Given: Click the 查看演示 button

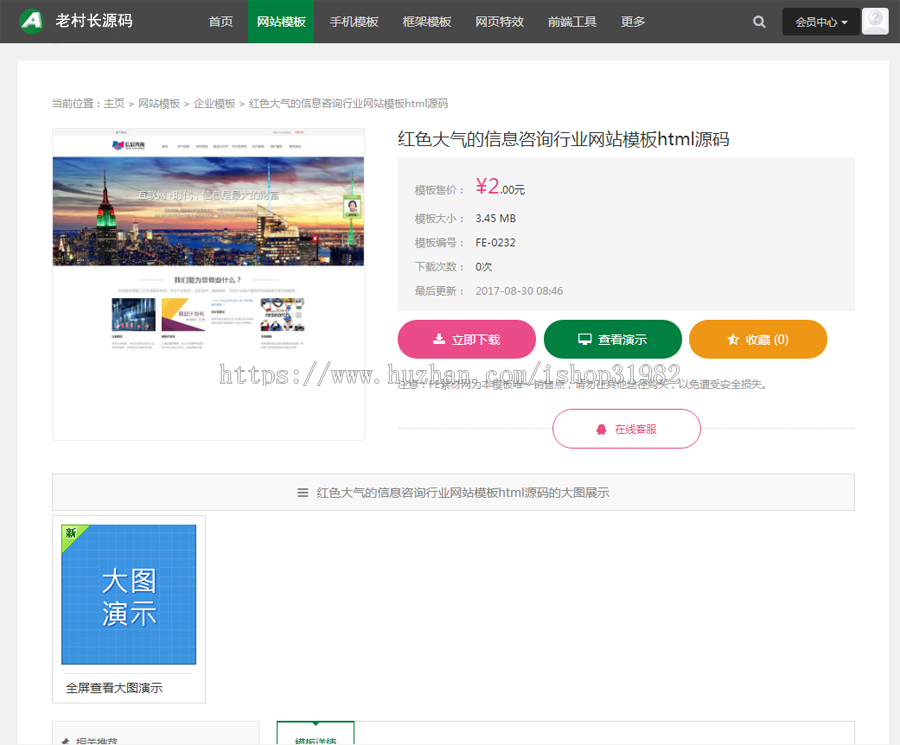Looking at the screenshot, I should tap(612, 339).
